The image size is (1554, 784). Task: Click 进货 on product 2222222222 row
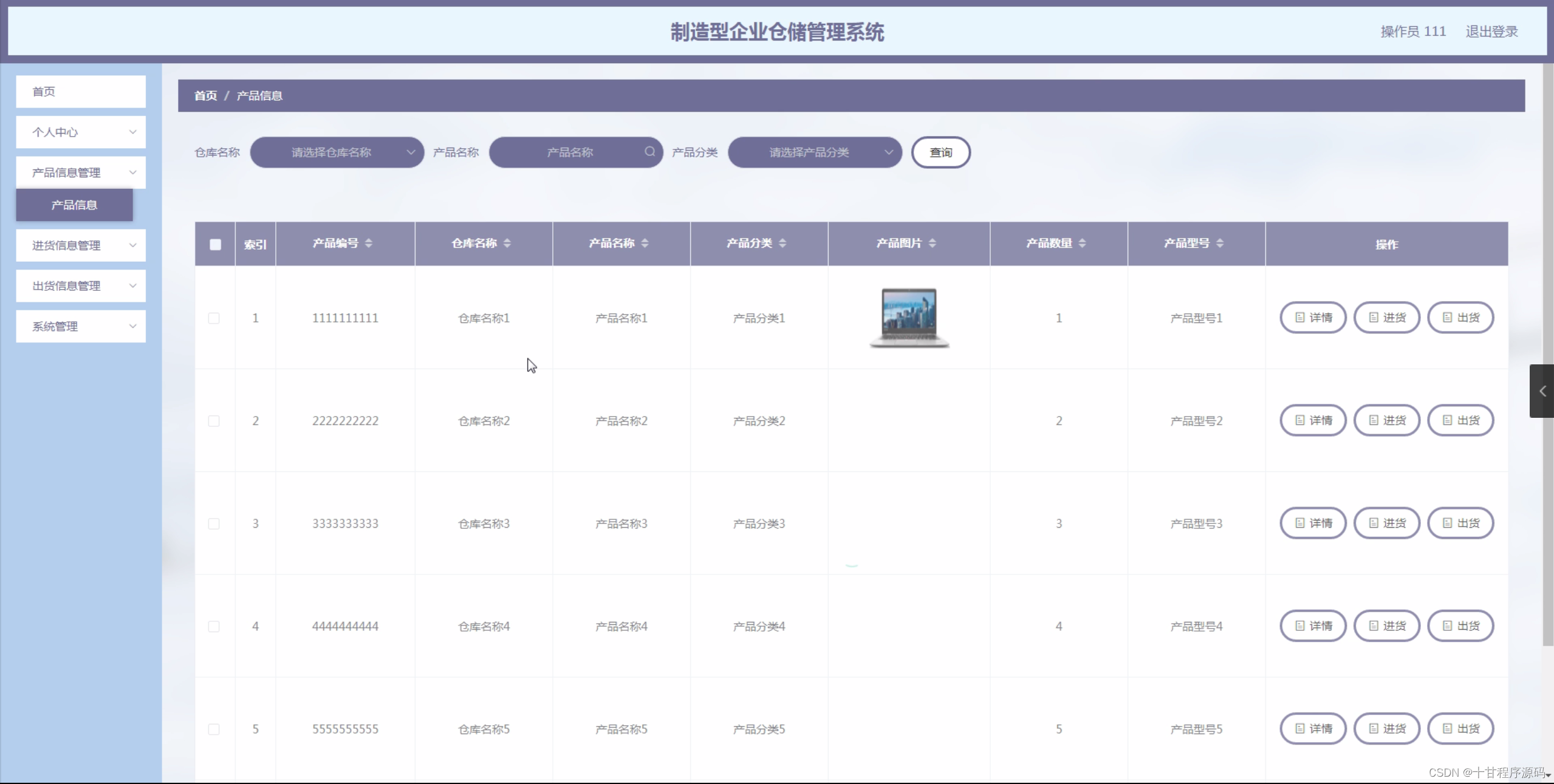point(1386,420)
